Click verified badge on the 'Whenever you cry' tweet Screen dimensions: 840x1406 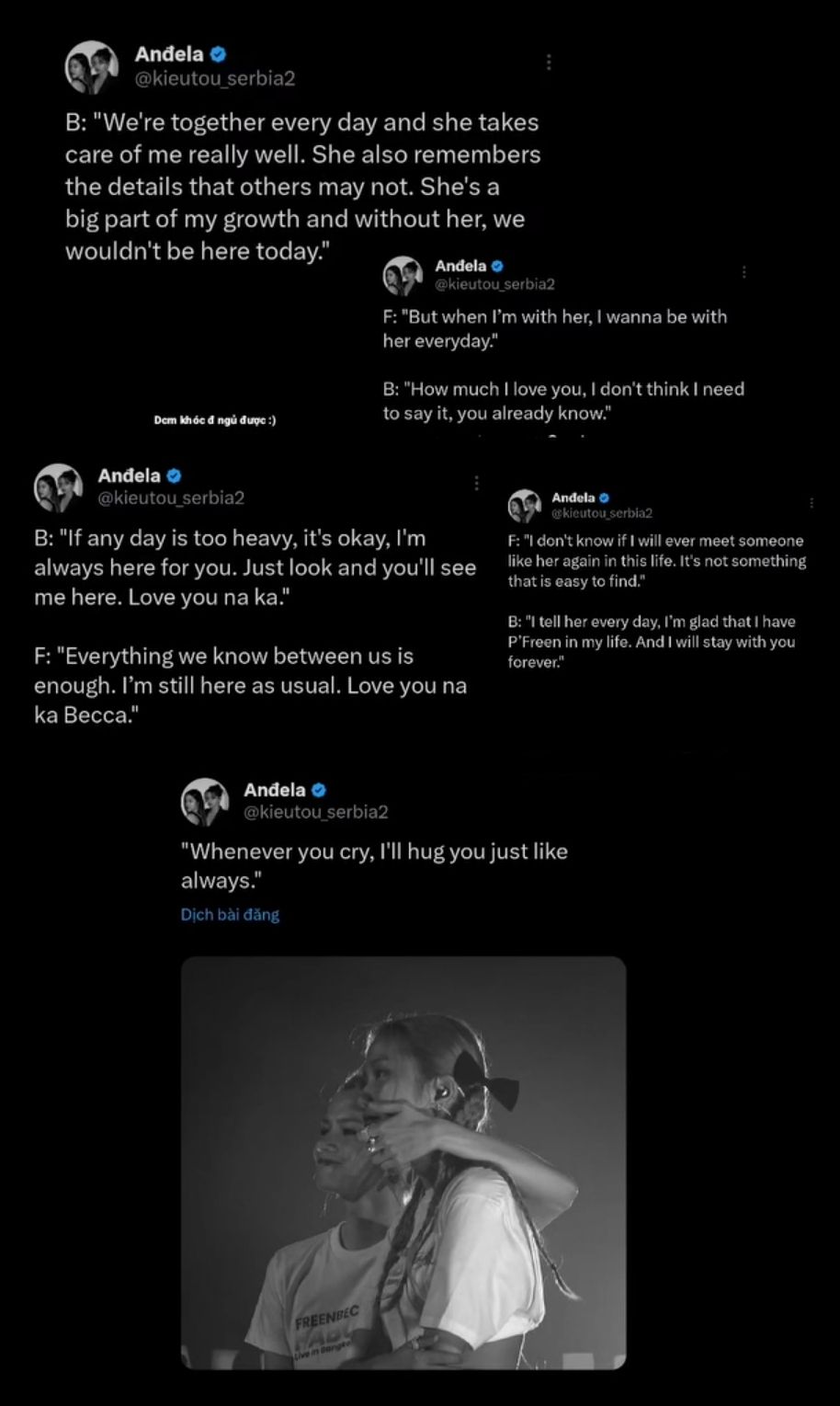[x=320, y=790]
